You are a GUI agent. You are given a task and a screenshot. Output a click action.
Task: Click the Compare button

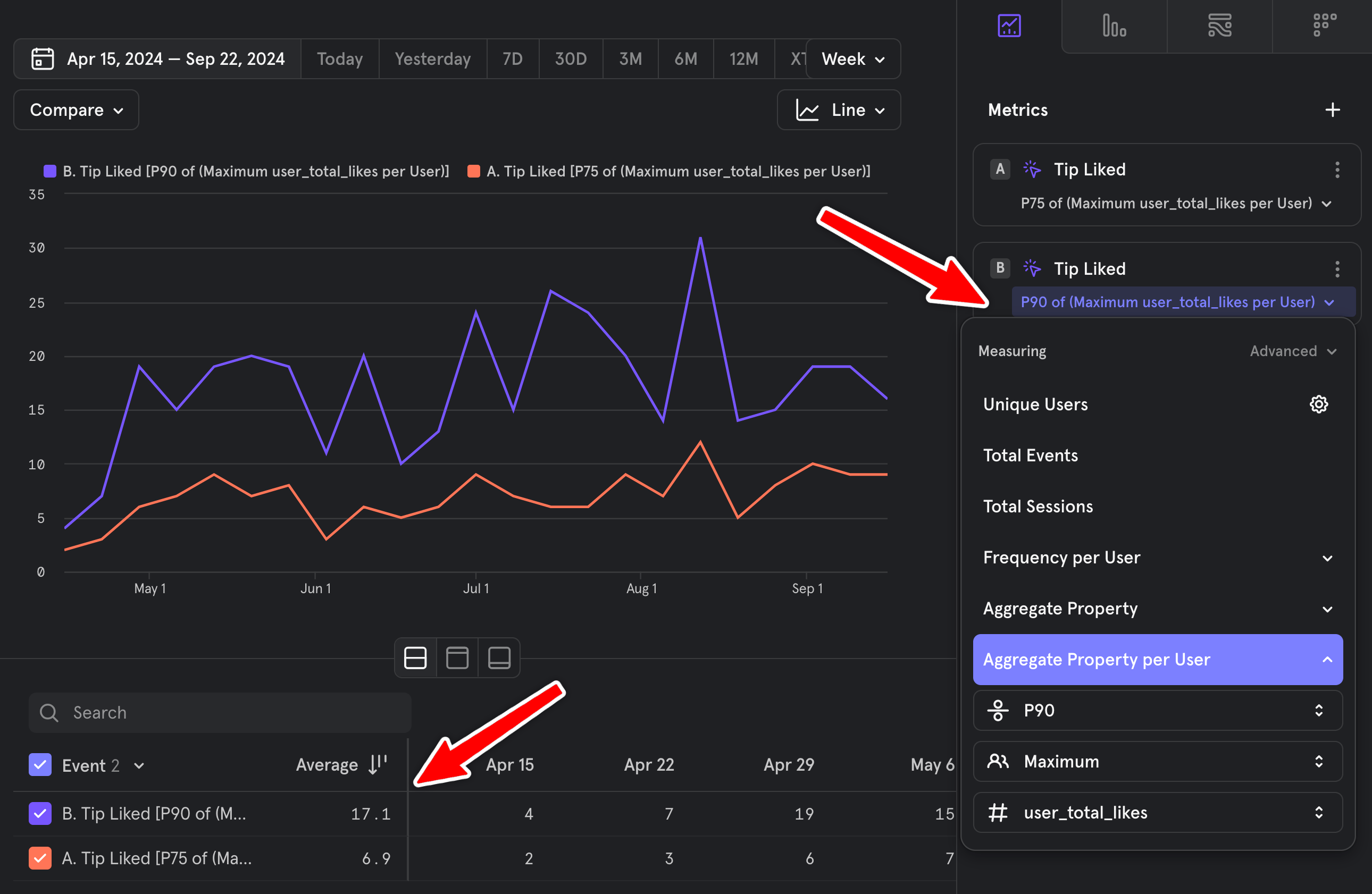coord(76,110)
